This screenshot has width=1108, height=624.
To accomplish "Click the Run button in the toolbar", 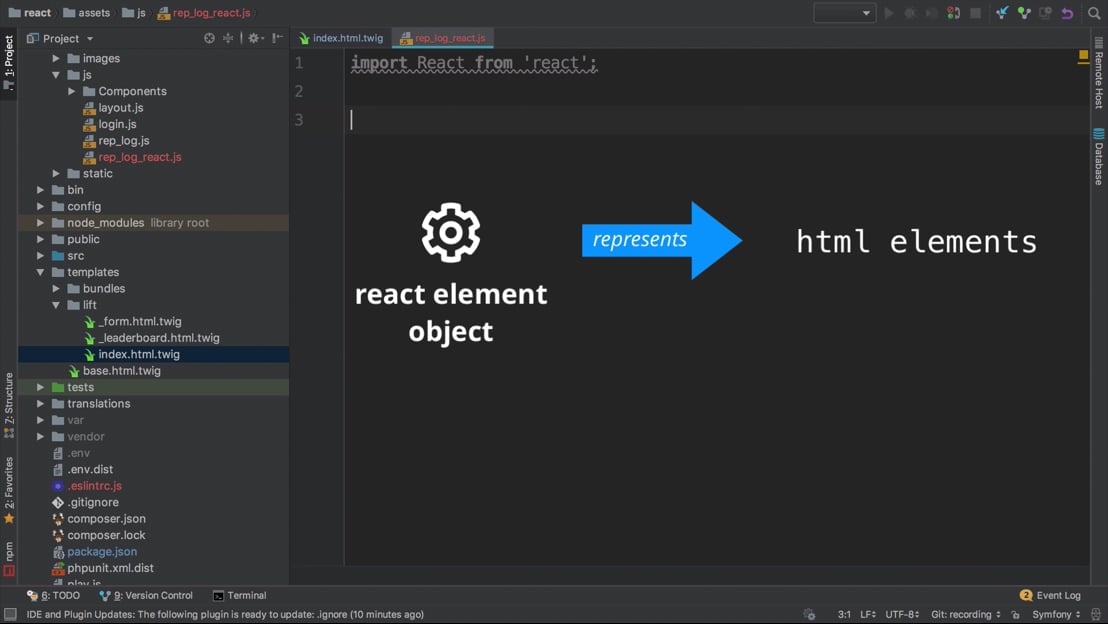I will tap(889, 13).
